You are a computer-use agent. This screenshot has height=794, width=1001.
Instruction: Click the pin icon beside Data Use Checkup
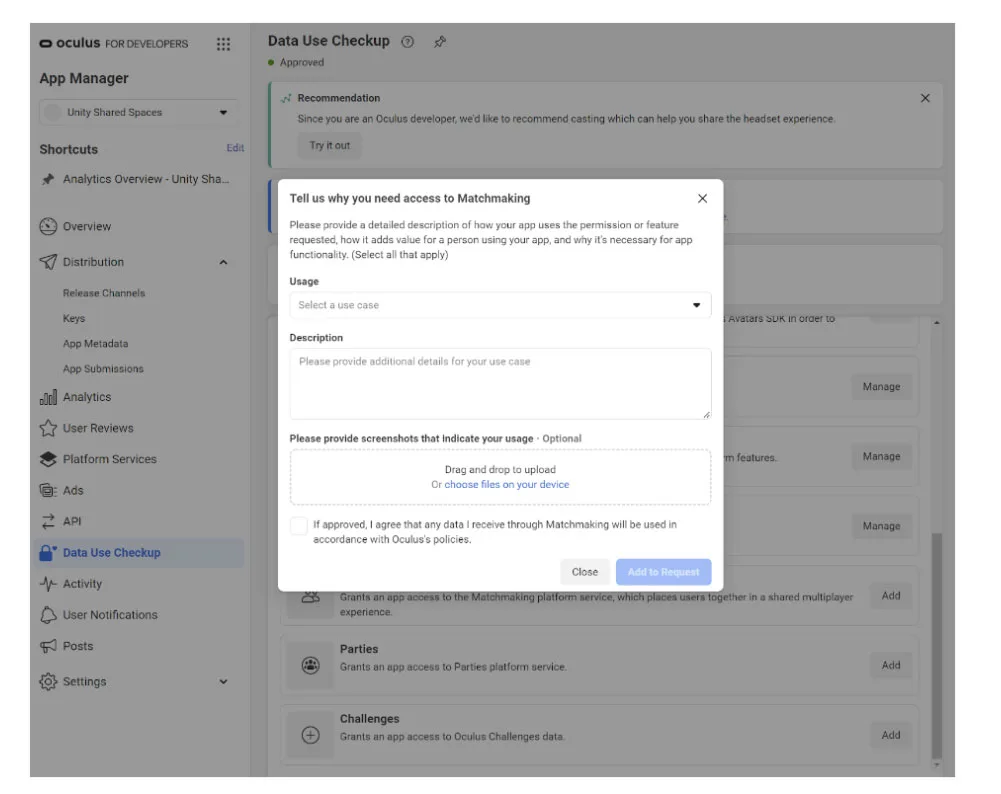tap(440, 42)
